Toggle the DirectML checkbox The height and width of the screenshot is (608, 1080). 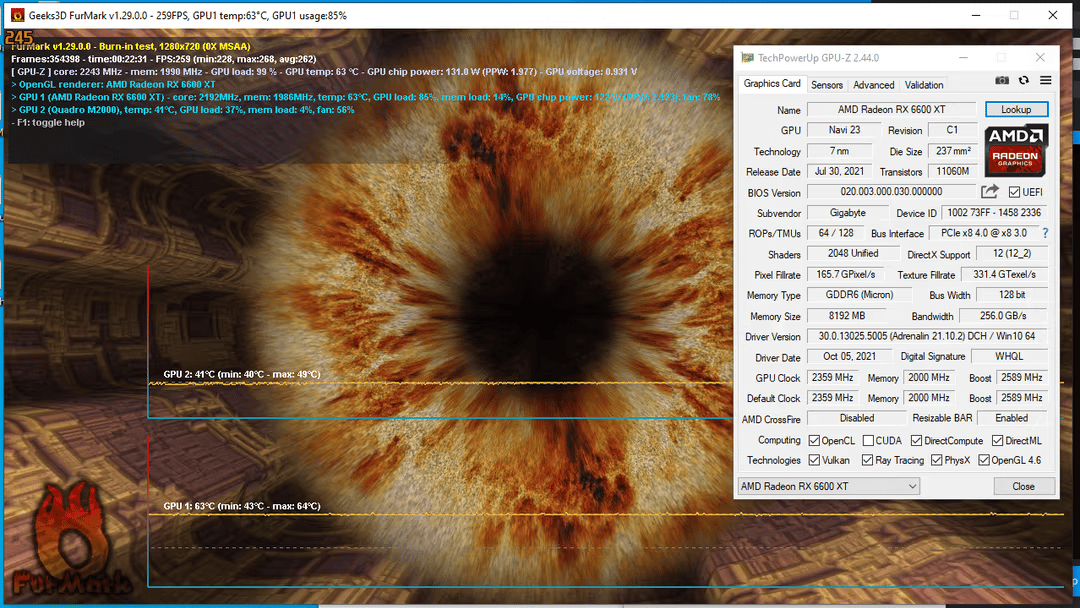(997, 441)
